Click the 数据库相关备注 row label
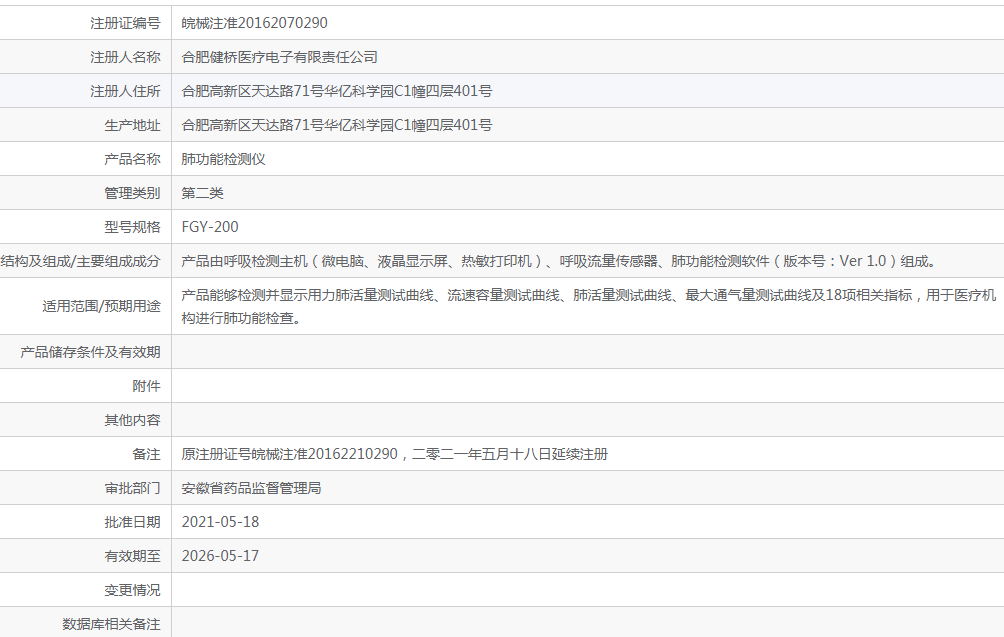Screen dimensions: 1004x637 pyautogui.click(x=111, y=624)
